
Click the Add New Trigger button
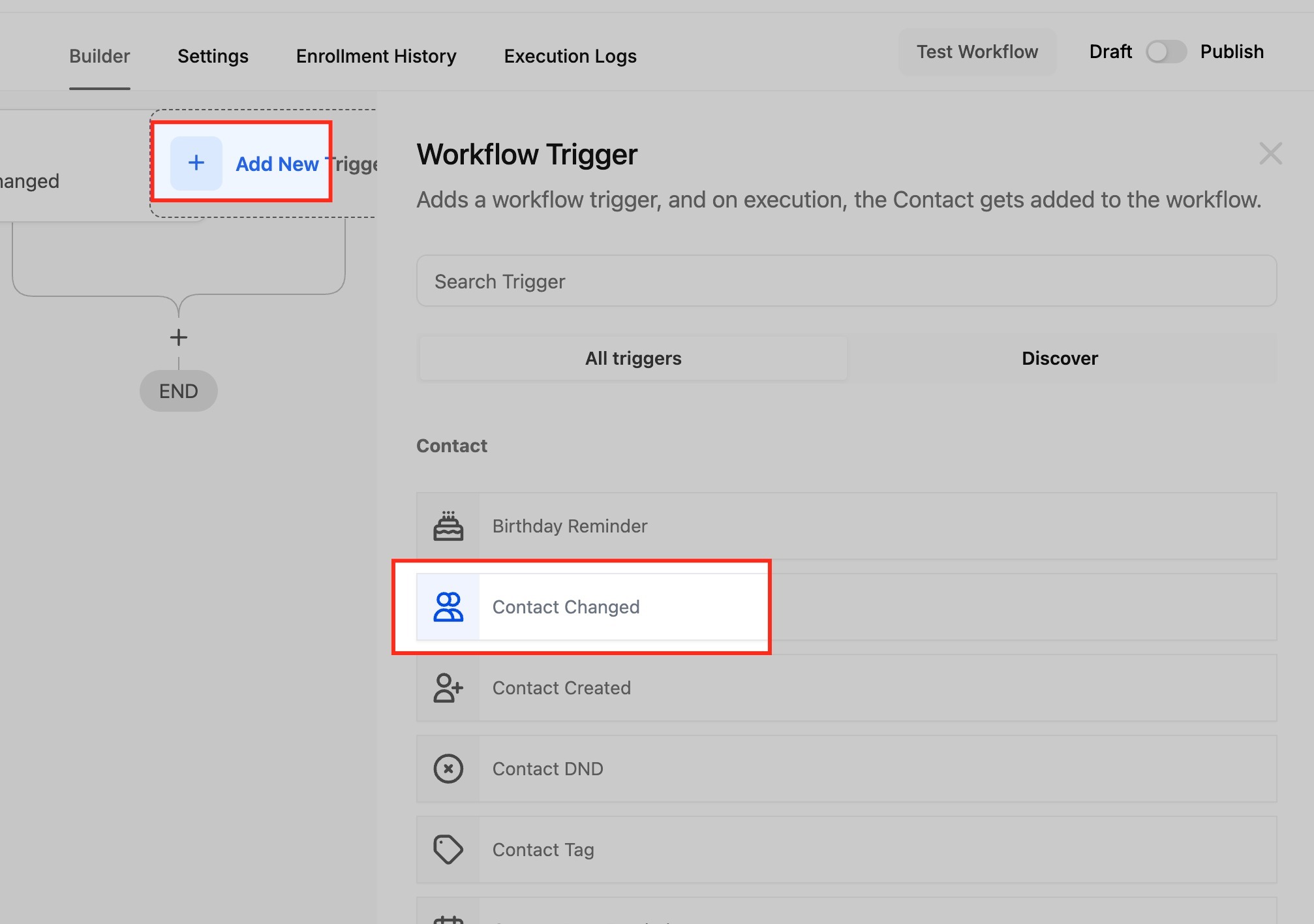click(x=277, y=164)
